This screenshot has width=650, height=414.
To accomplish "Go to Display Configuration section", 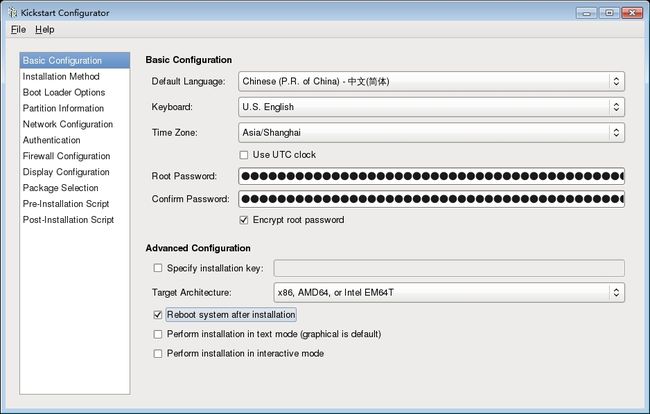I will click(x=75, y=172).
